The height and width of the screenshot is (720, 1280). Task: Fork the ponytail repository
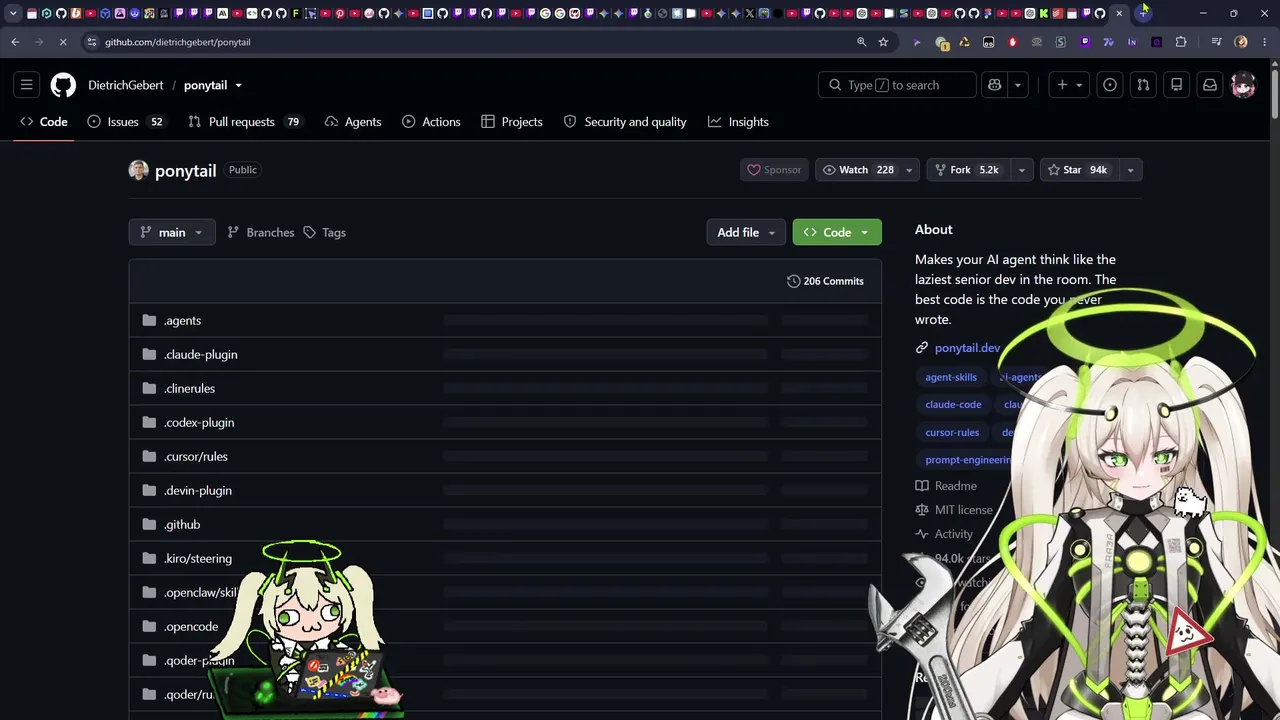point(968,170)
